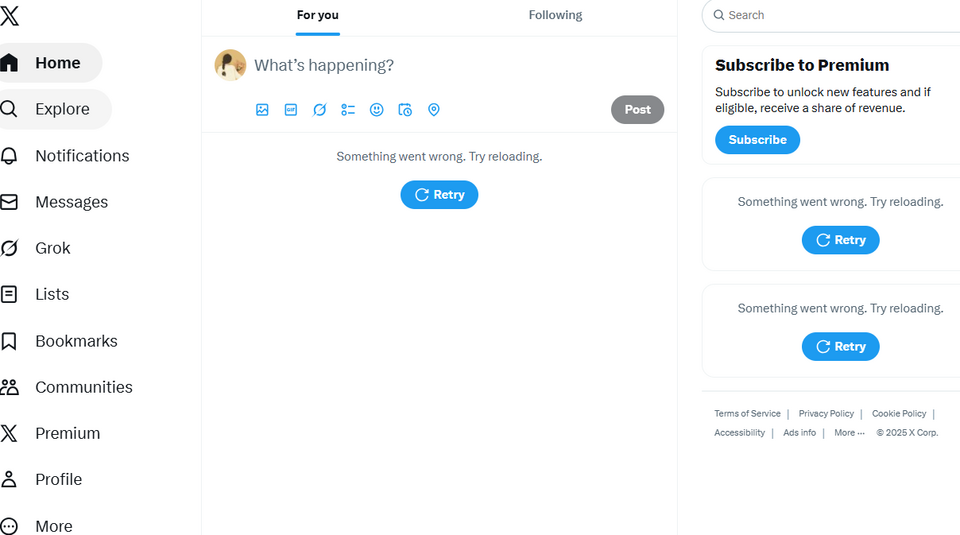Image resolution: width=960 pixels, height=535 pixels.
Task: Click the profile avatar thumbnail
Action: (230, 65)
